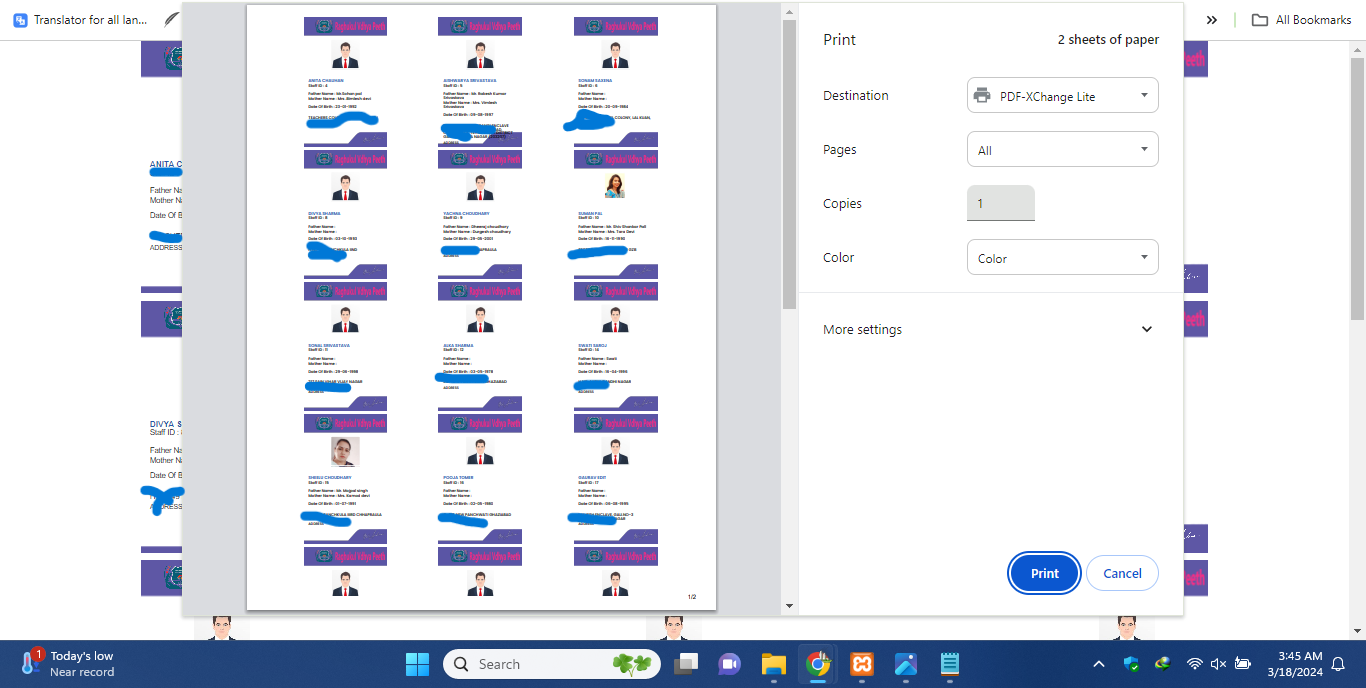Open the All Bookmarks folder
The image size is (1366, 688).
coord(1302,20)
